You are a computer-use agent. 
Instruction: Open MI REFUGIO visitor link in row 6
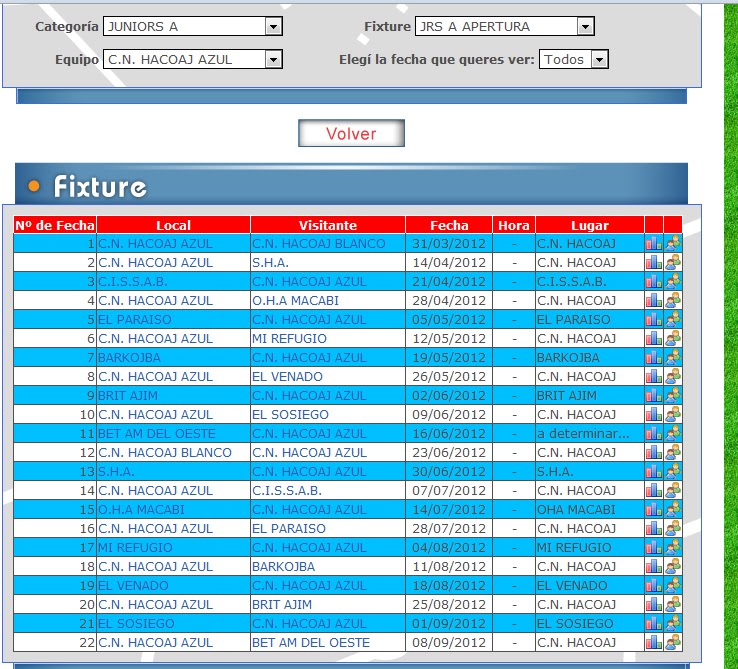tap(289, 339)
